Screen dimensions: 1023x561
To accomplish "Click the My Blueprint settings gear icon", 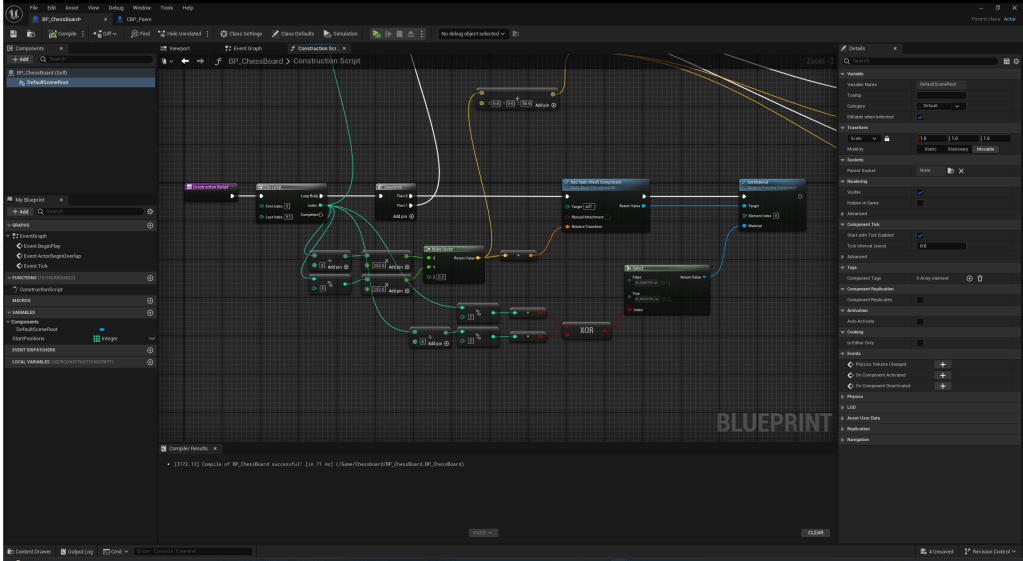I will (150, 211).
